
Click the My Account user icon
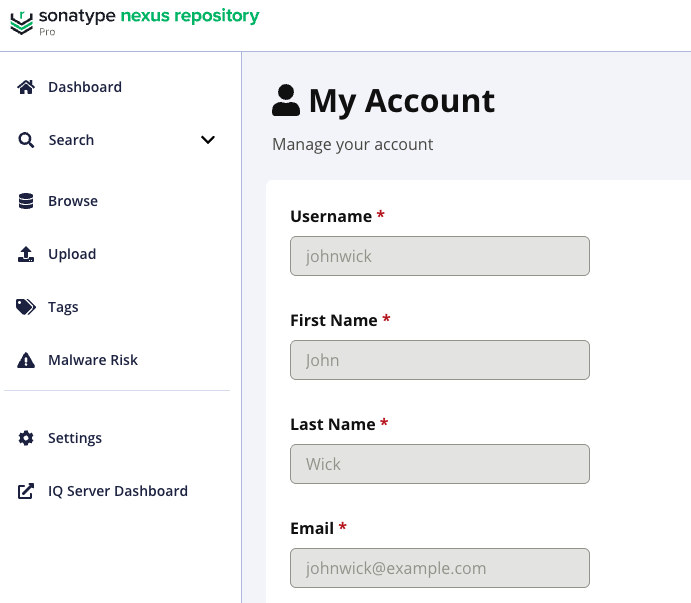coord(286,100)
